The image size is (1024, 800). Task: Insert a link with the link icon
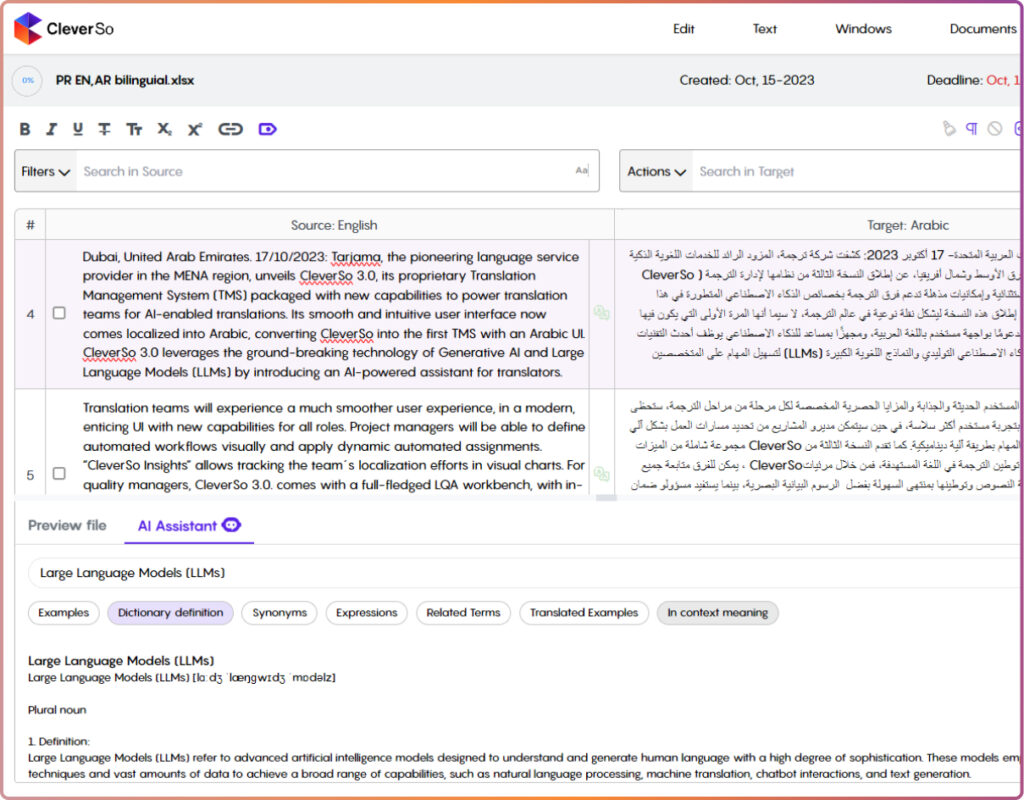pyautogui.click(x=231, y=129)
